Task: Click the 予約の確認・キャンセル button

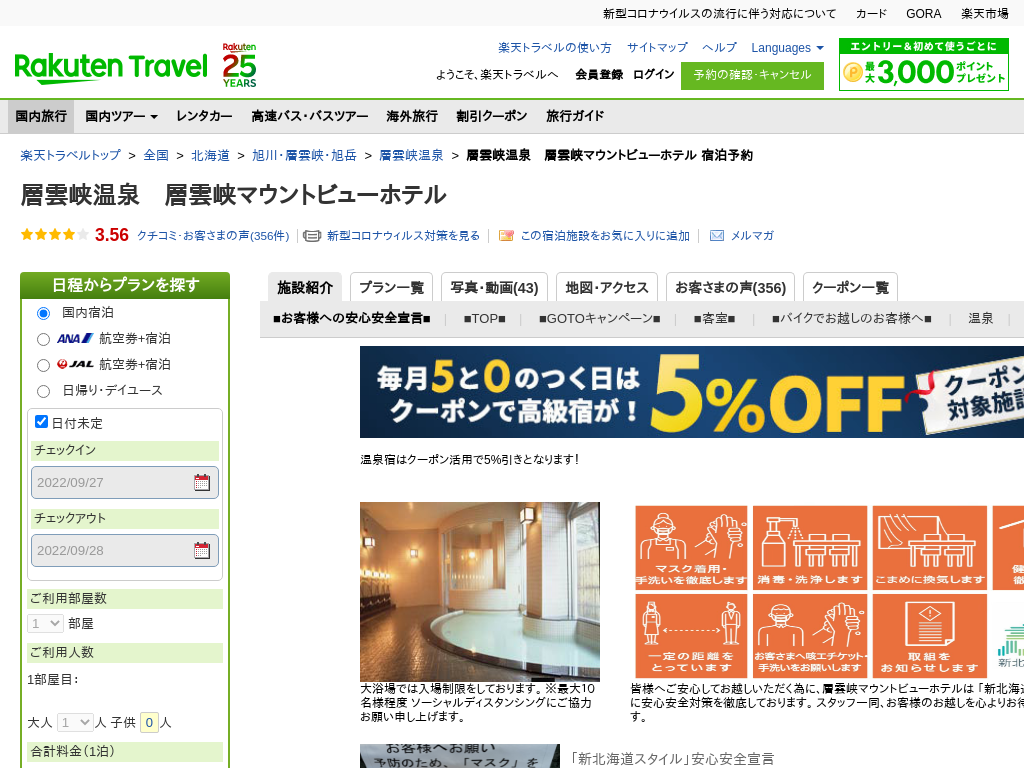Action: pyautogui.click(x=752, y=75)
